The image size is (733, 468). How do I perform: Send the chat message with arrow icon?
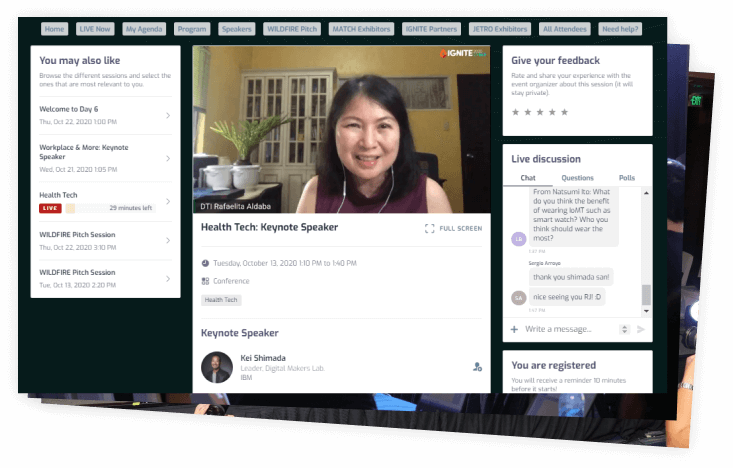(x=640, y=329)
